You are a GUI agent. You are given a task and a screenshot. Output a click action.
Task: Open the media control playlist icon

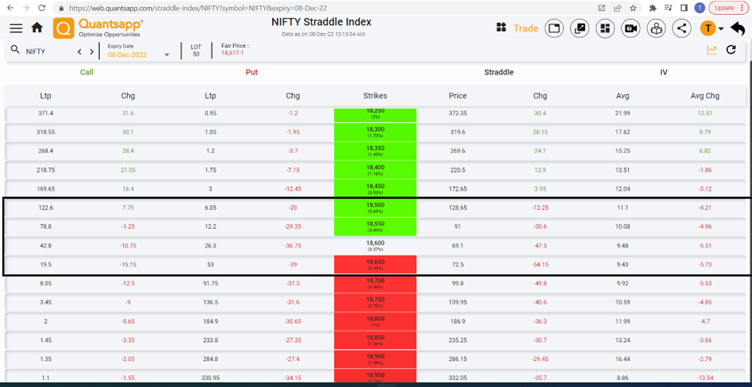pos(668,8)
